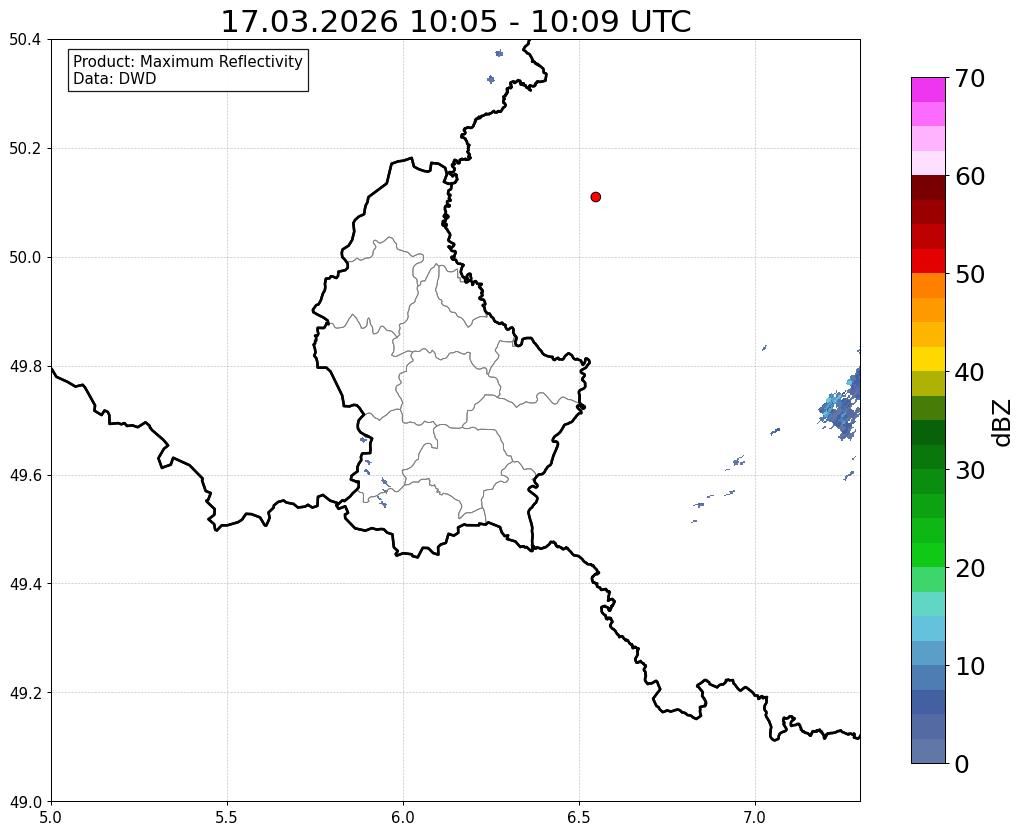Image resolution: width=1023 pixels, height=834 pixels.
Task: Click the 30 label on the colorbar
Action: [x=969, y=470]
